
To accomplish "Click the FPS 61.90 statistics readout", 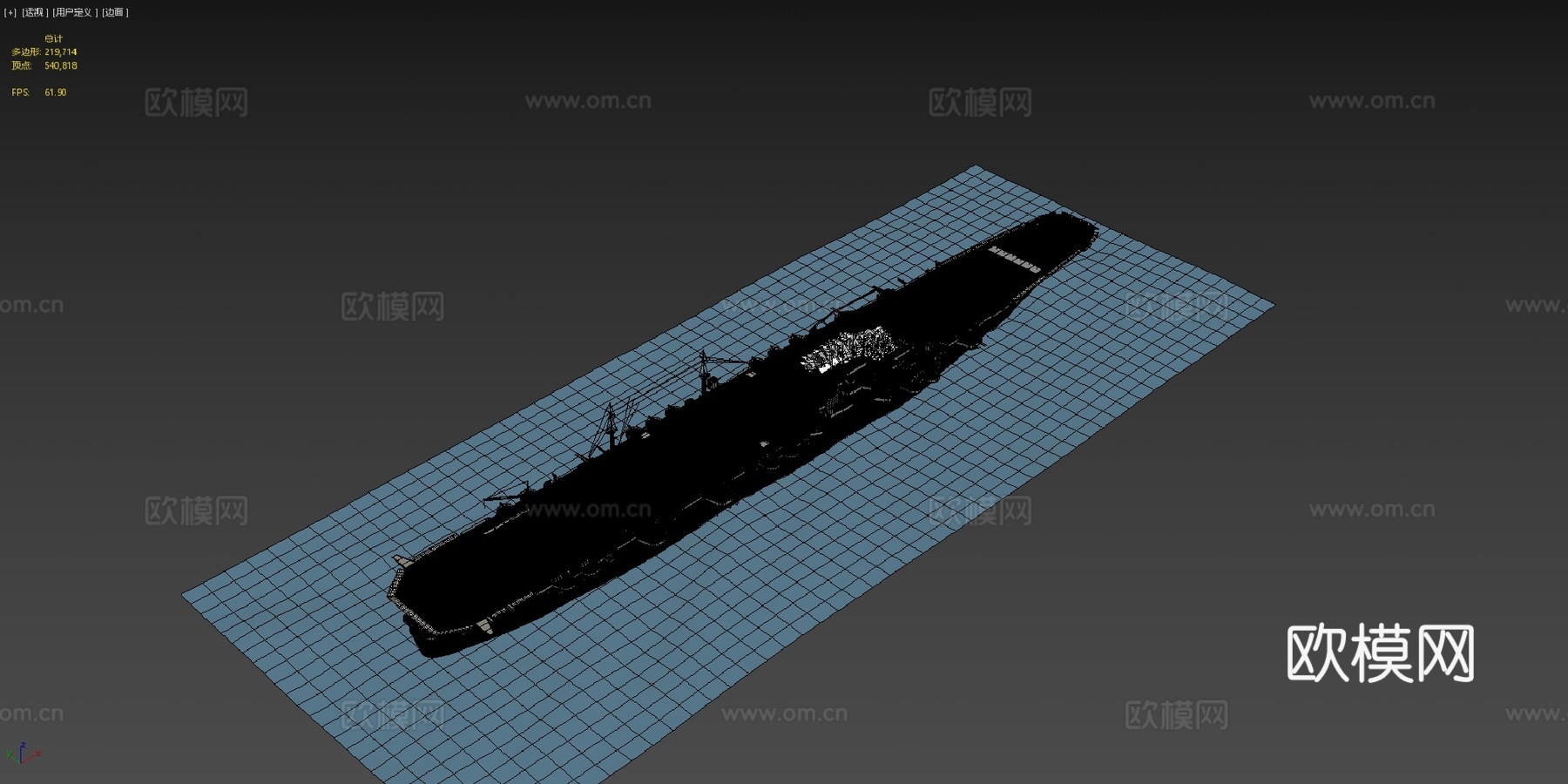I will (x=37, y=91).
